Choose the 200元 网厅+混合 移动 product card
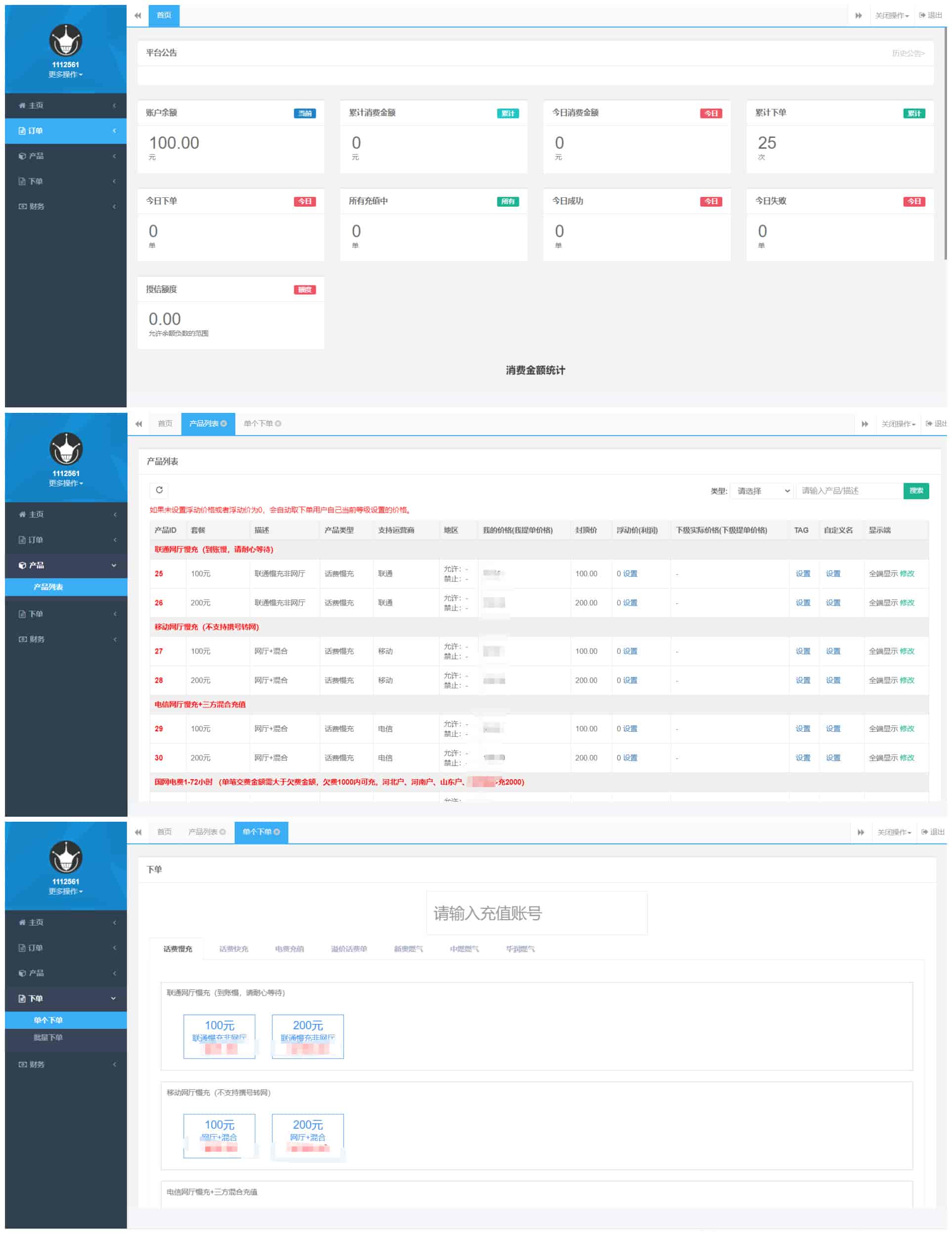Image resolution: width=952 pixels, height=1236 pixels. pyautogui.click(x=308, y=1135)
